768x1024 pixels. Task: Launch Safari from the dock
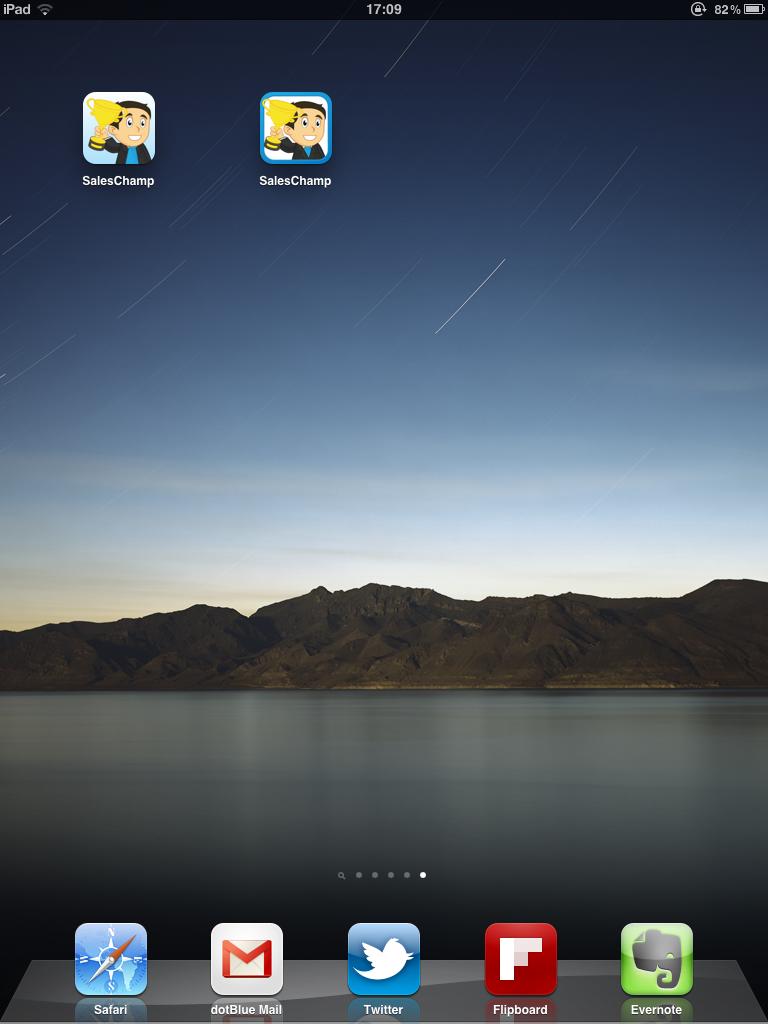(x=111, y=959)
